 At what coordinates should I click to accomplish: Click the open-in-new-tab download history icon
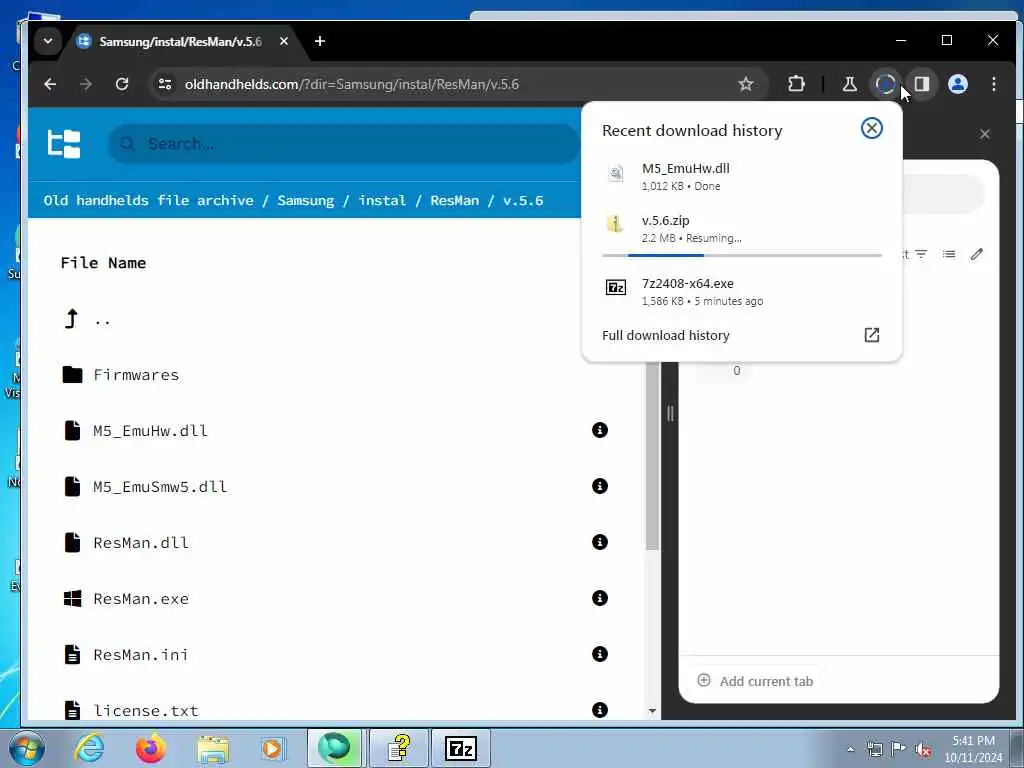871,335
